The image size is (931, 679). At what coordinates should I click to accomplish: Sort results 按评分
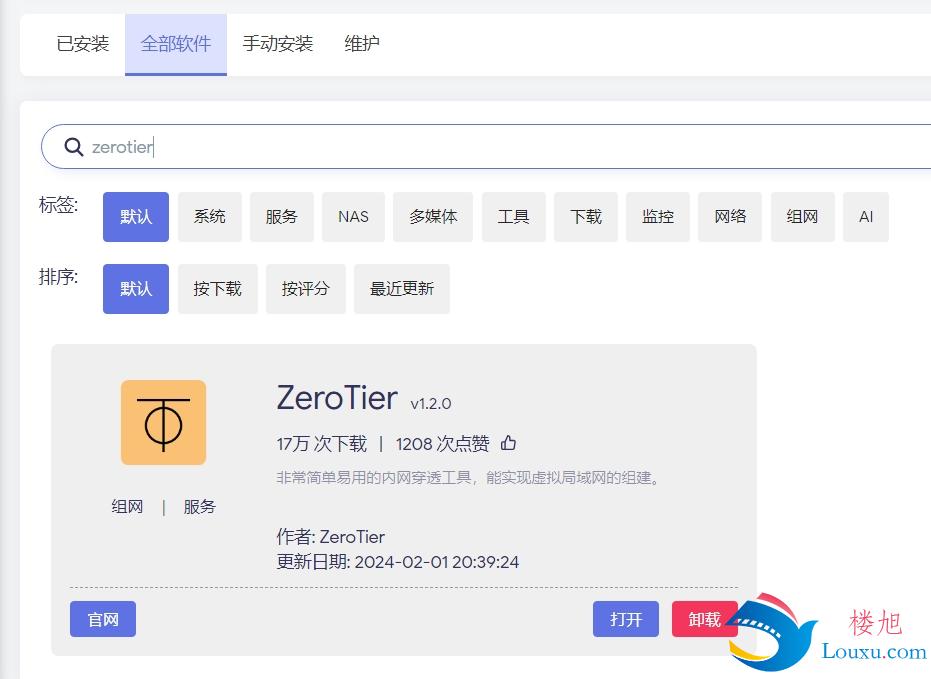pyautogui.click(x=306, y=289)
